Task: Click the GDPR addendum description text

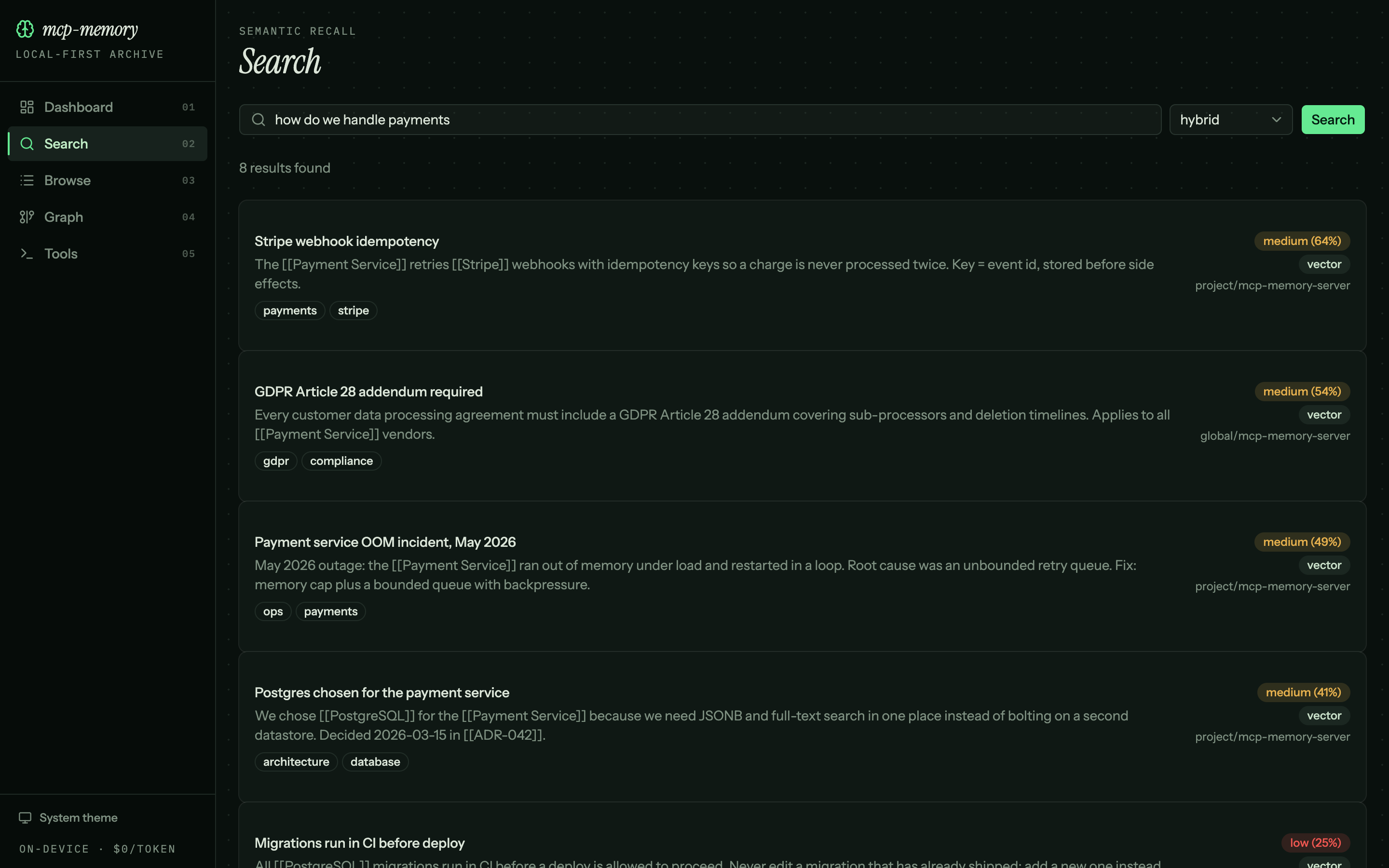Action: click(x=712, y=424)
